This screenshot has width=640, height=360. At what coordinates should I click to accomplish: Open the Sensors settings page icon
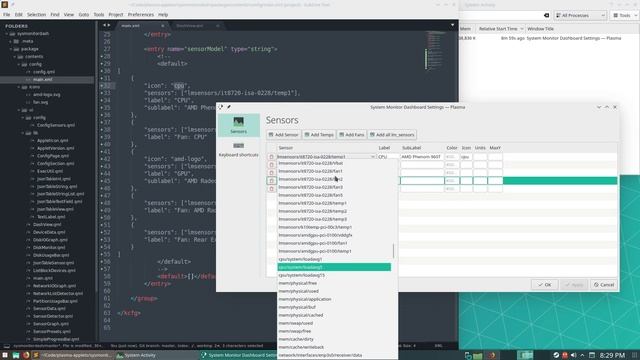click(x=238, y=125)
